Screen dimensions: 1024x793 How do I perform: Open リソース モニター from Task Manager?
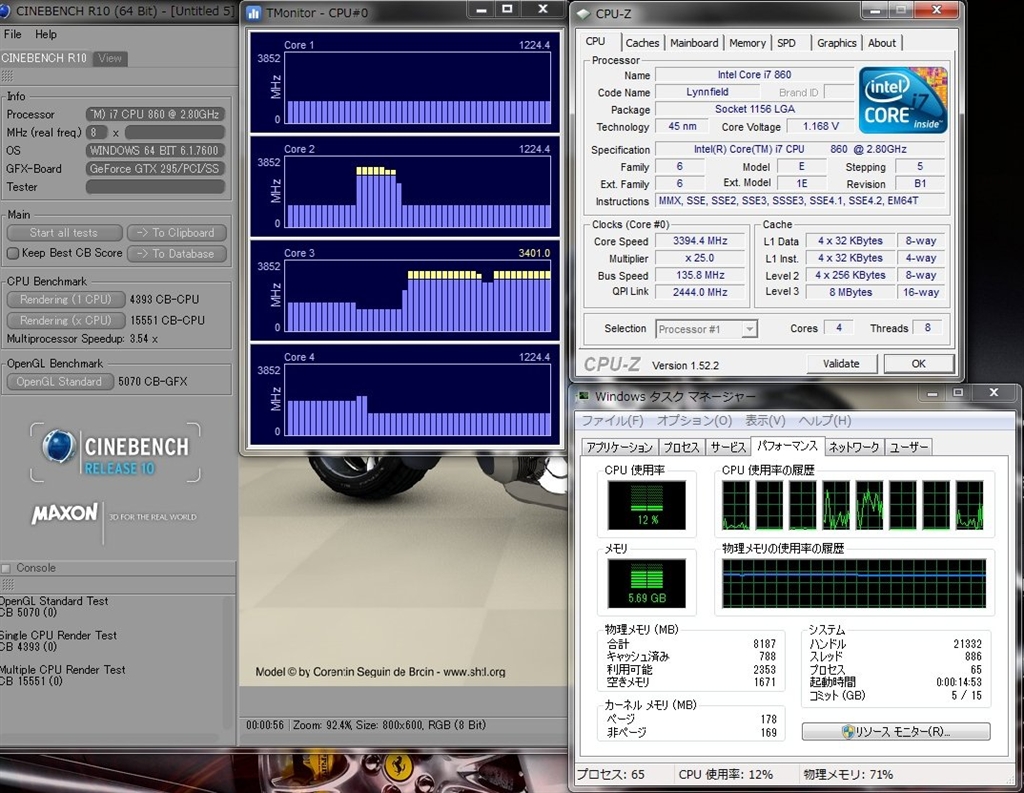895,732
